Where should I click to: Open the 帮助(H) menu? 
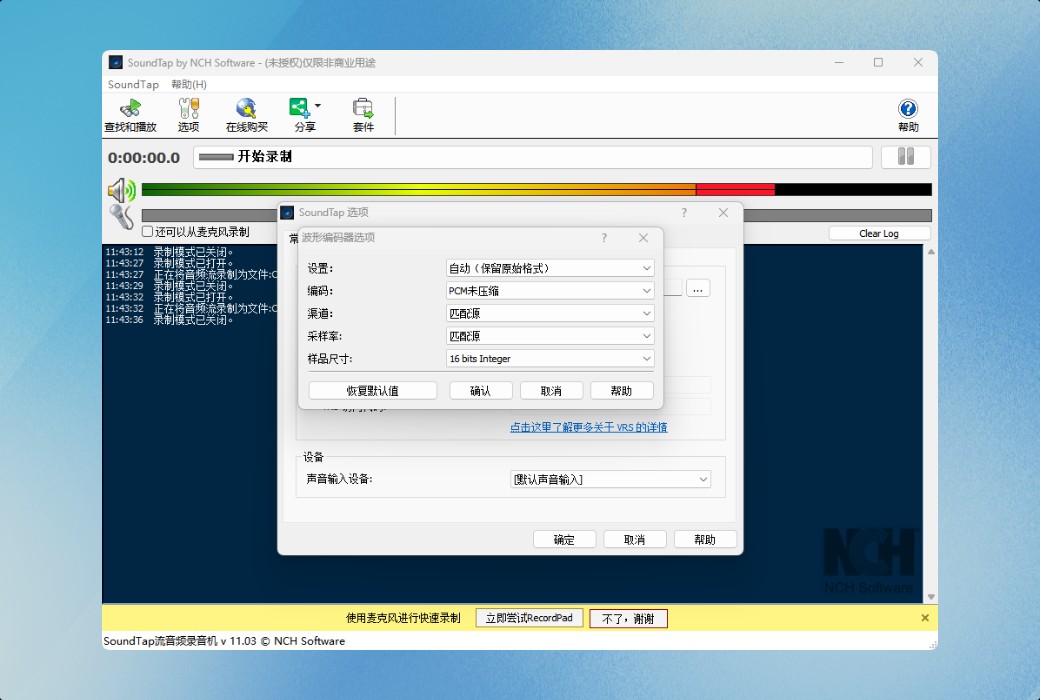coord(186,84)
